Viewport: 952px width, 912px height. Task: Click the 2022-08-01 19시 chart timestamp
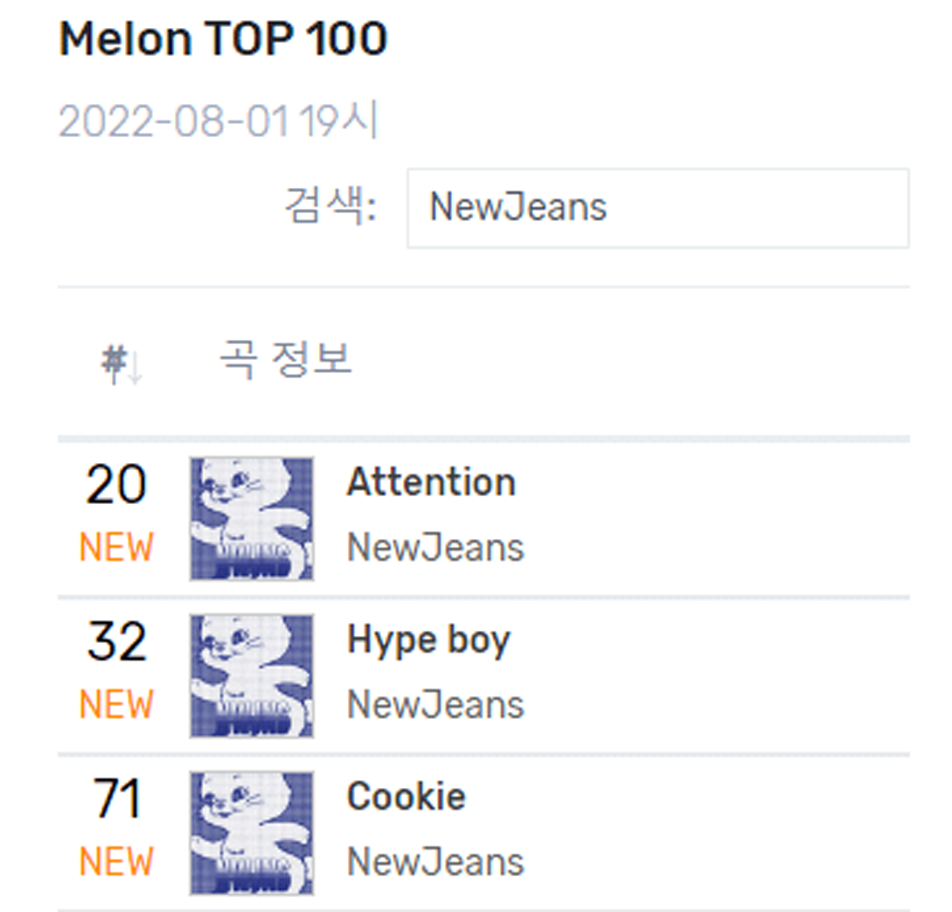[x=219, y=121]
